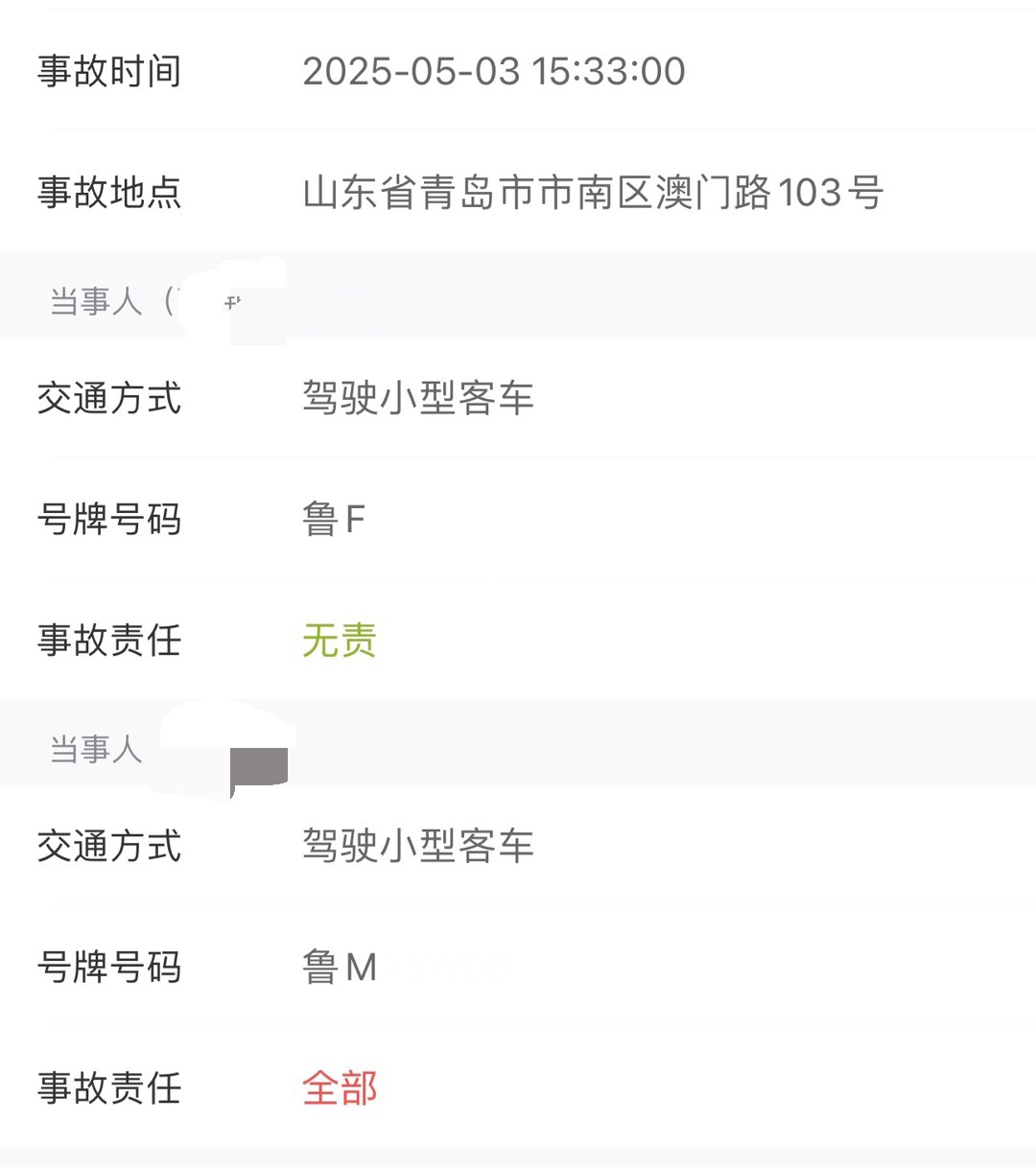Viewport: 1036px width, 1167px height.
Task: Tap the plate number 鲁M
Action: pos(340,967)
